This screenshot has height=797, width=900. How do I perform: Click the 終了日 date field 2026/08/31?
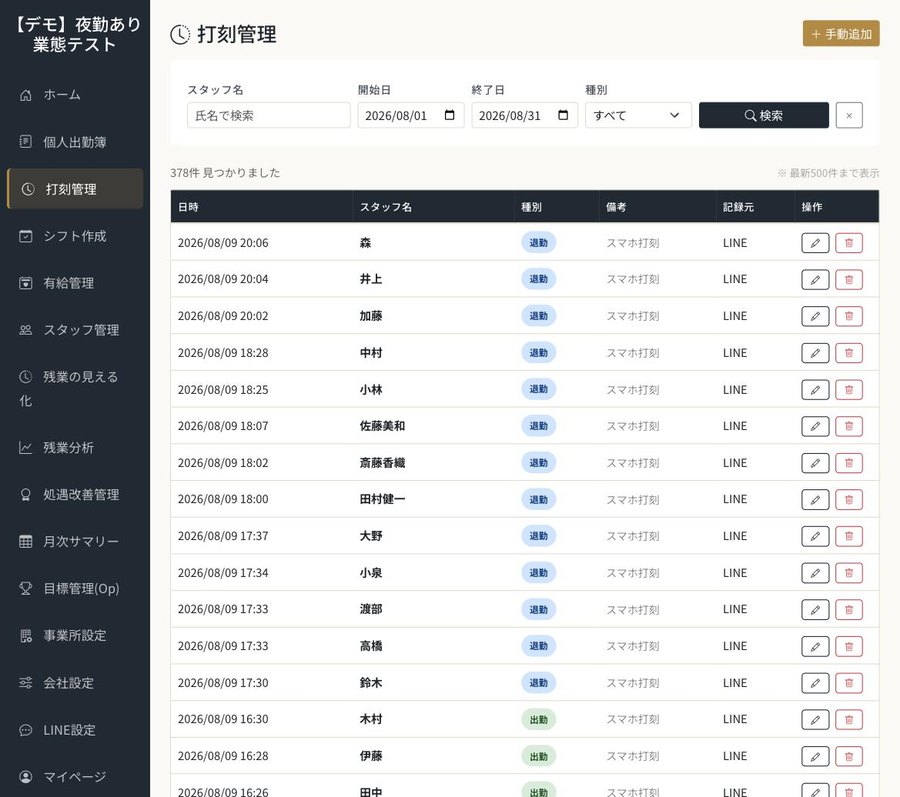524,115
